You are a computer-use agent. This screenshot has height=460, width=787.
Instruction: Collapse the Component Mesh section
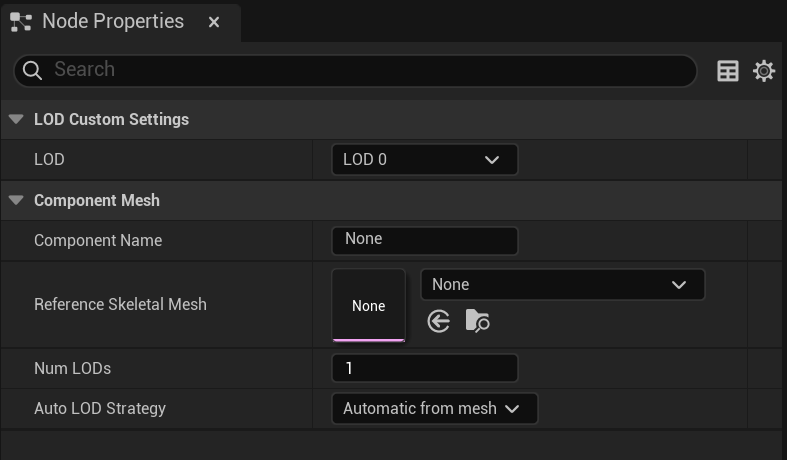(x=16, y=200)
